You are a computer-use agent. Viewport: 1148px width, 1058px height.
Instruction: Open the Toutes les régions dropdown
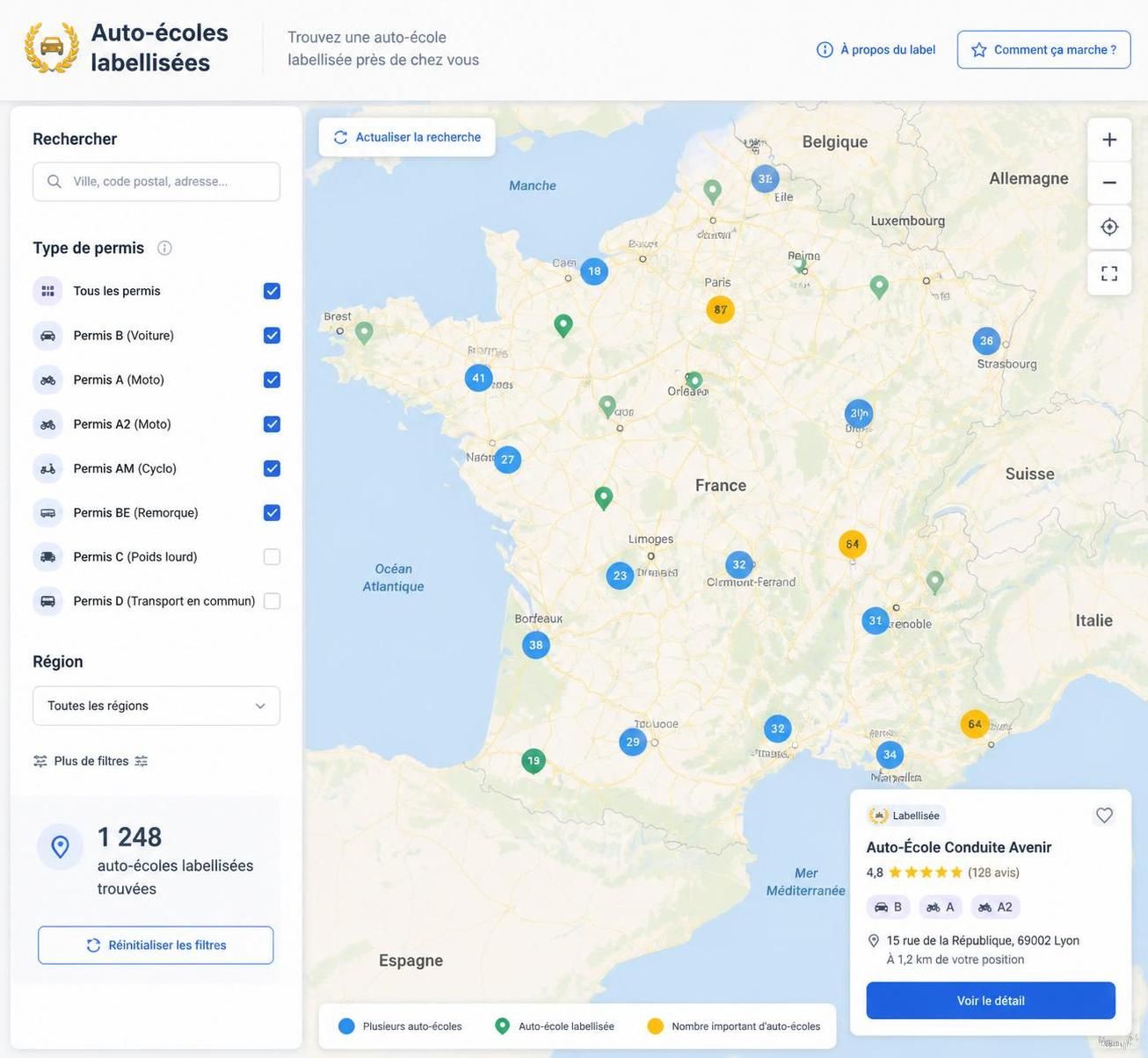click(156, 706)
